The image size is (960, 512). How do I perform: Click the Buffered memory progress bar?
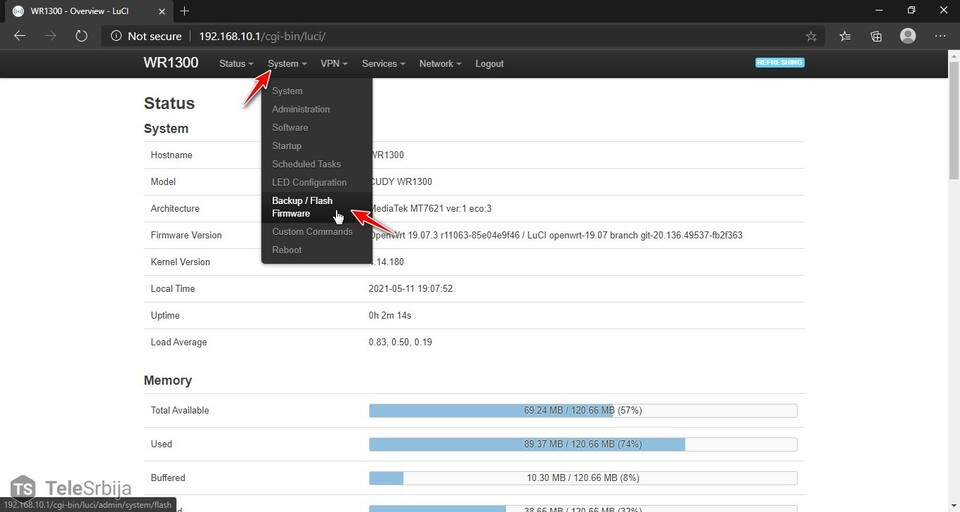coord(583,478)
